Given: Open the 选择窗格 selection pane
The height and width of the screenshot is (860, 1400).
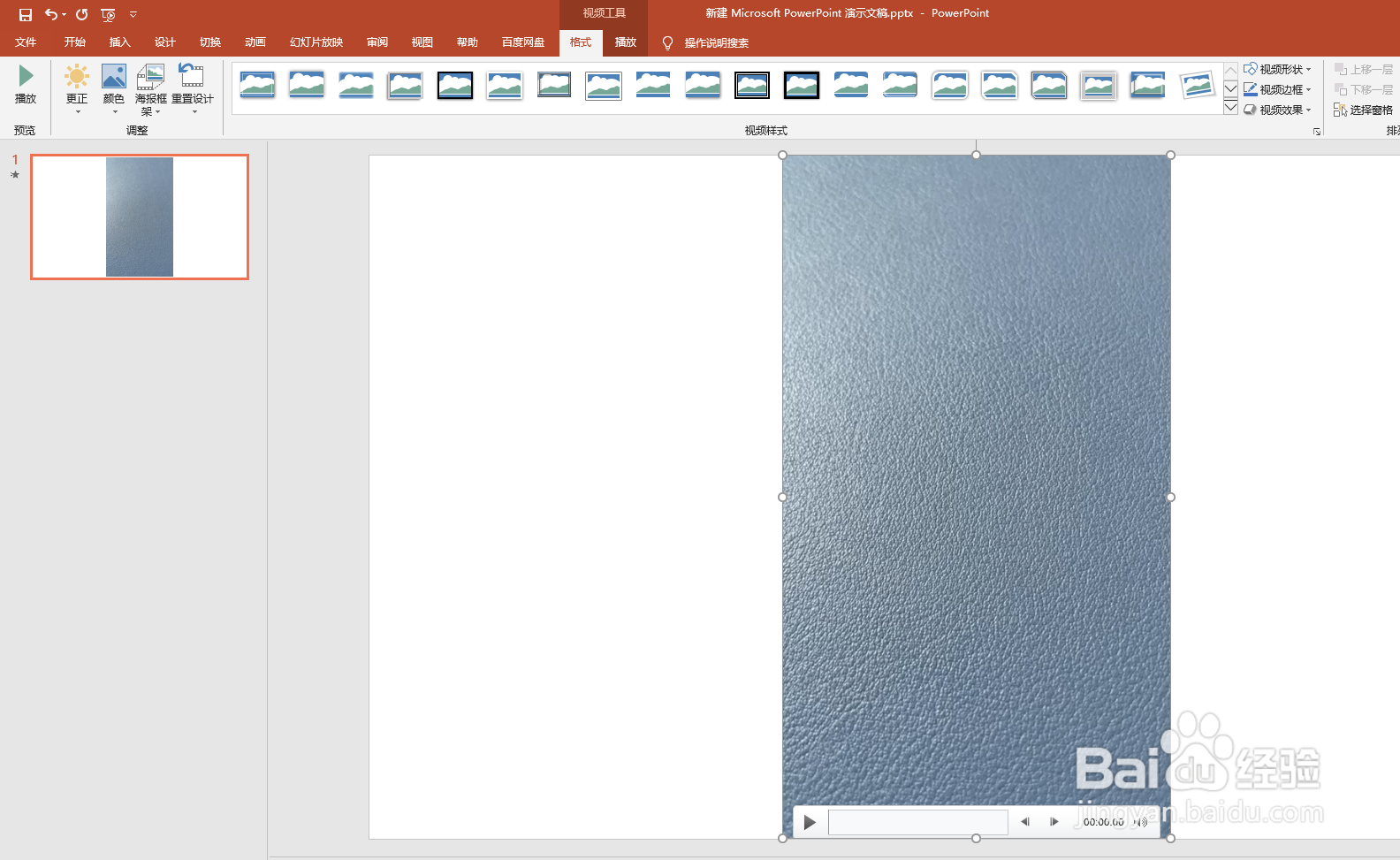Looking at the screenshot, I should 1364,110.
